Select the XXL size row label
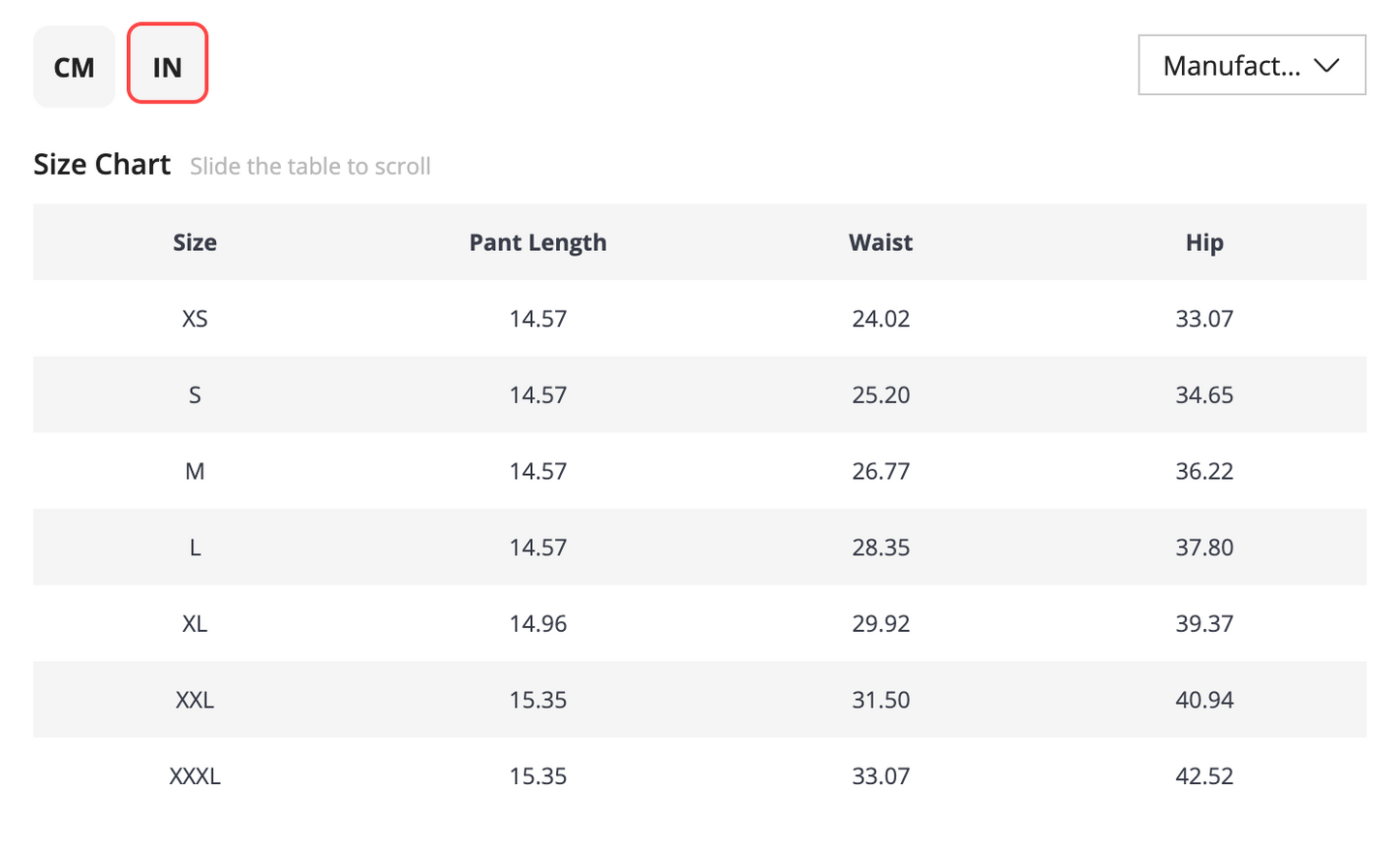 click(195, 700)
